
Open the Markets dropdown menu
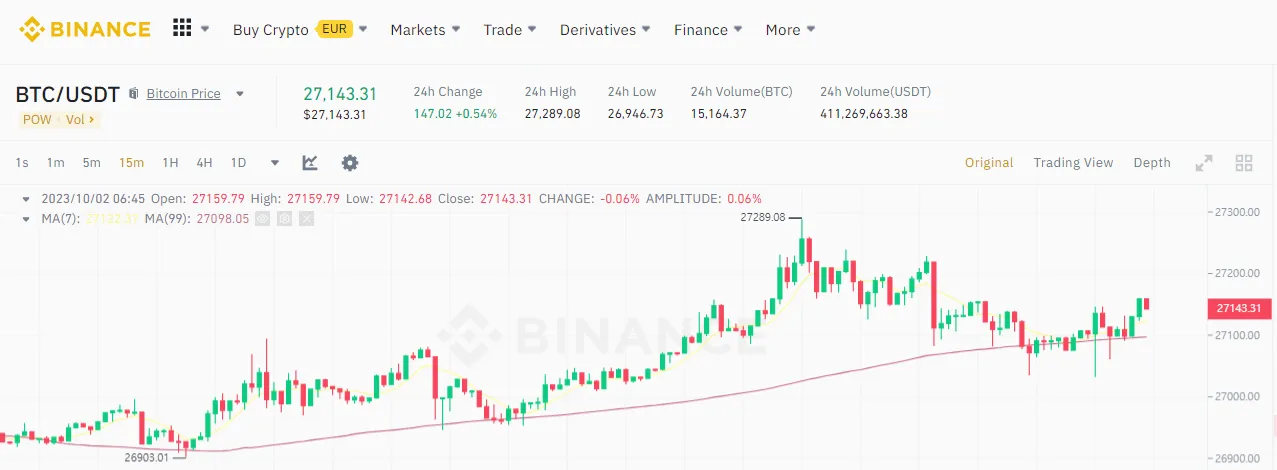(425, 30)
